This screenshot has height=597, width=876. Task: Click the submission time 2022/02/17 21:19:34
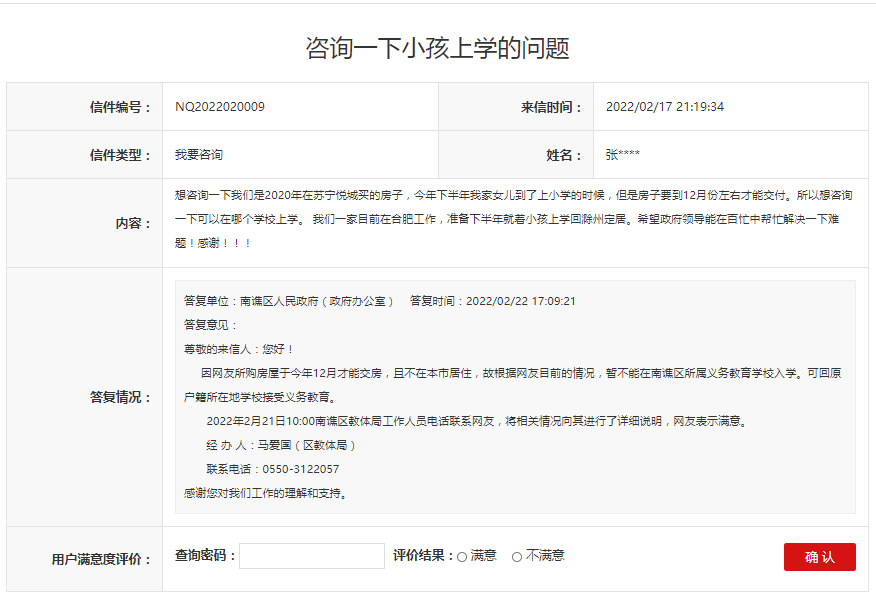665,107
